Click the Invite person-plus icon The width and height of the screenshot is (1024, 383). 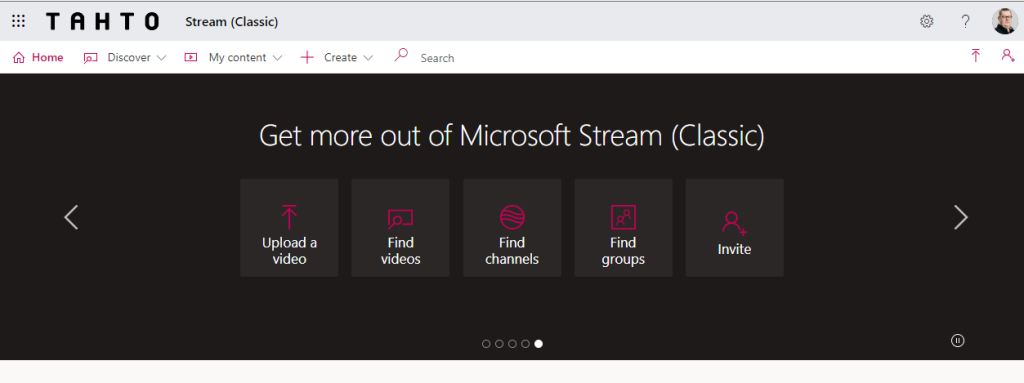point(734,222)
